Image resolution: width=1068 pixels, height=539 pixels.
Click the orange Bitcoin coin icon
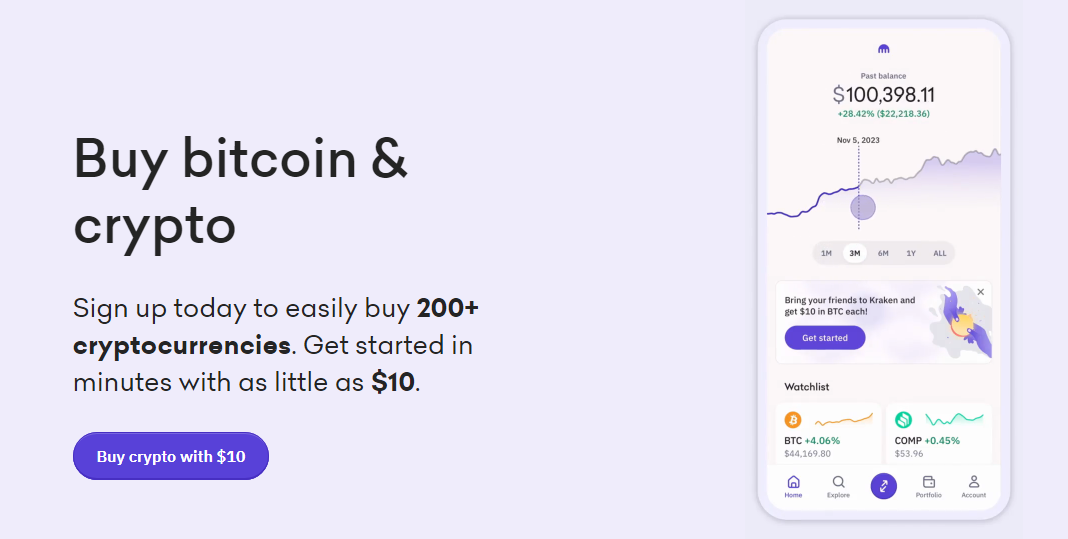tap(793, 420)
